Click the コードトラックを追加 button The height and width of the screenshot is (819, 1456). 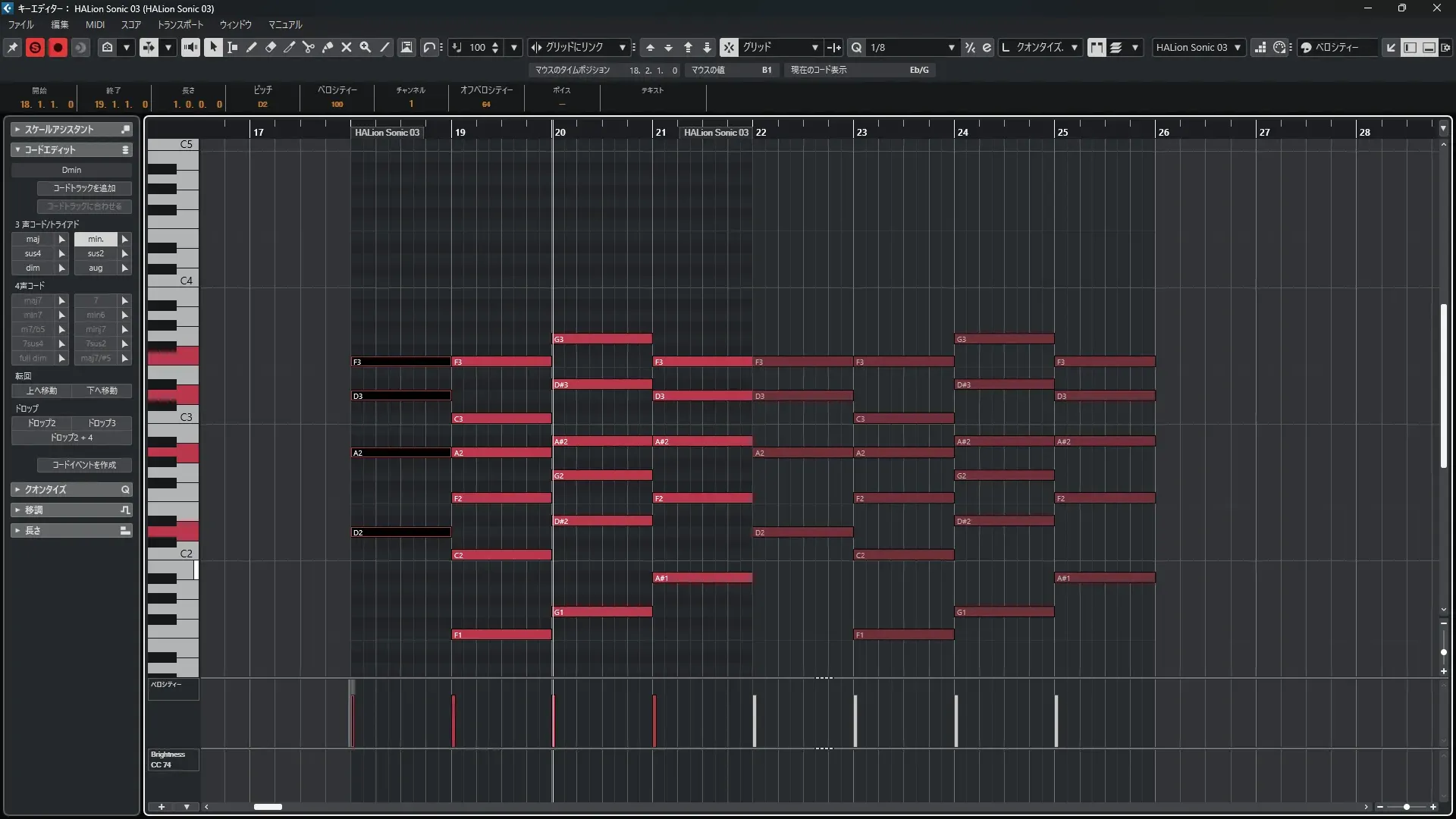click(84, 188)
